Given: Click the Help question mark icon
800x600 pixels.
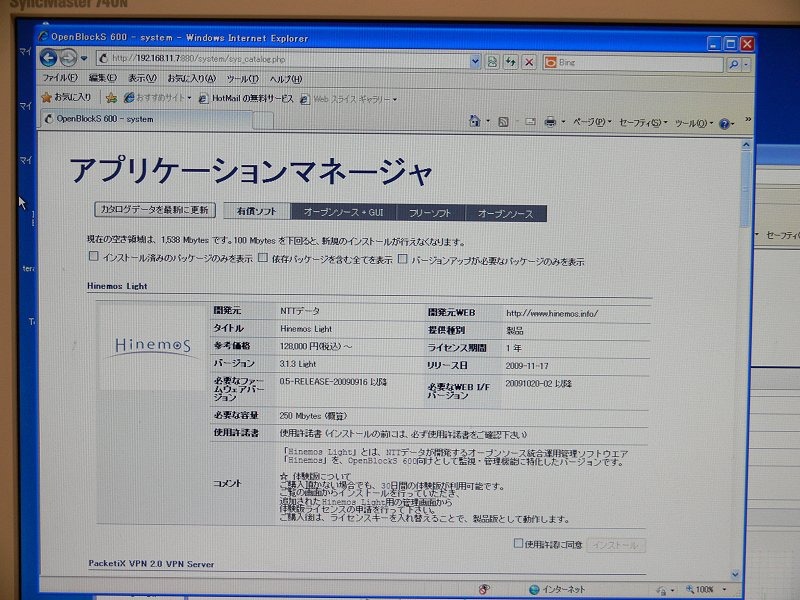Looking at the screenshot, I should pos(724,124).
